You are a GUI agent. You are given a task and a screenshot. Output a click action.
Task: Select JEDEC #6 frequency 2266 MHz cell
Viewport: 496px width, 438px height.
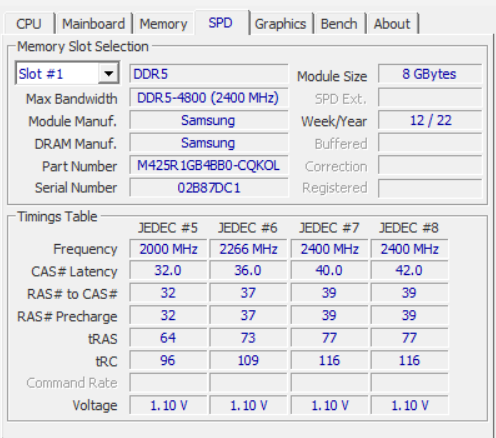248,249
